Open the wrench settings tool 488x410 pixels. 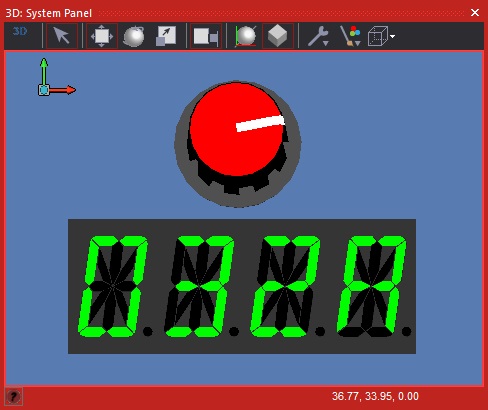[x=316, y=36]
